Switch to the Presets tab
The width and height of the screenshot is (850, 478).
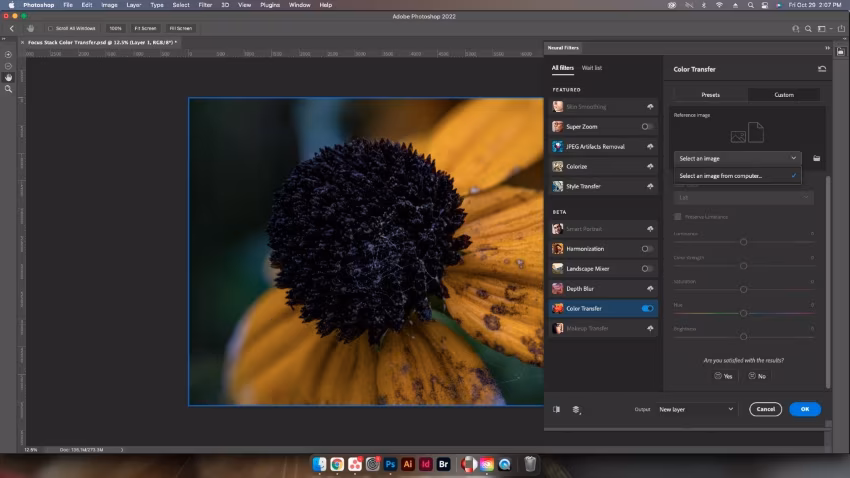[710, 95]
